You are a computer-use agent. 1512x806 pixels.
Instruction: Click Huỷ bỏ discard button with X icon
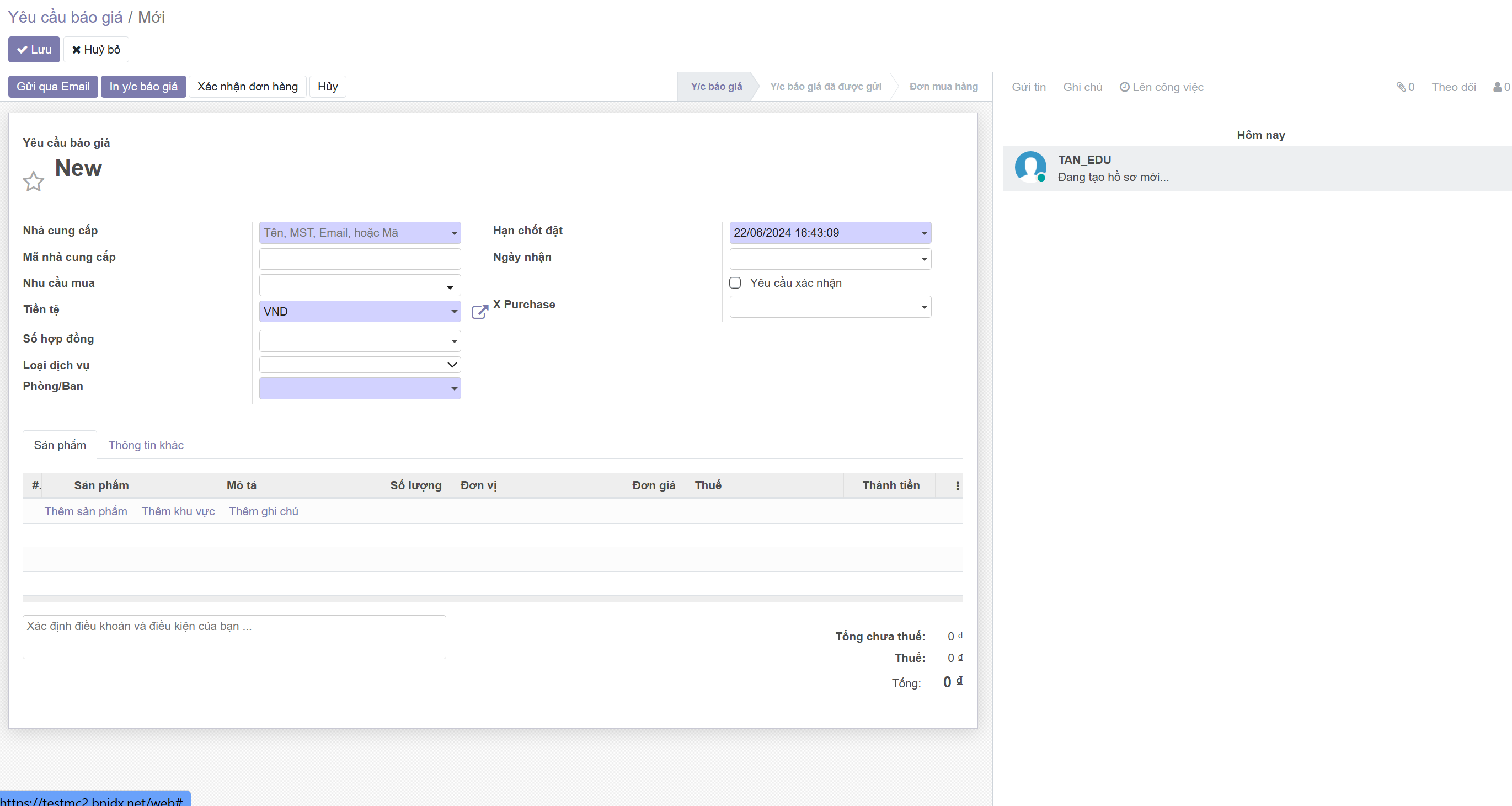(97, 50)
